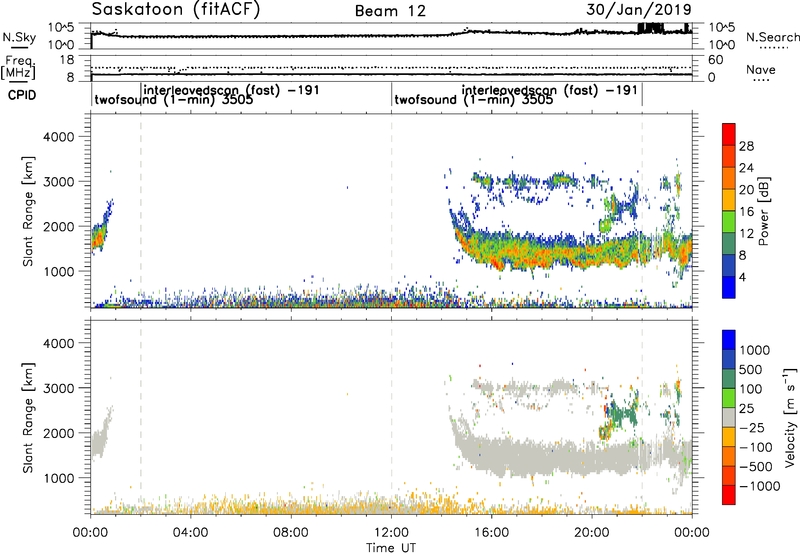Select the 'N.Sky' legend label
The image size is (800, 554).
tap(19, 37)
